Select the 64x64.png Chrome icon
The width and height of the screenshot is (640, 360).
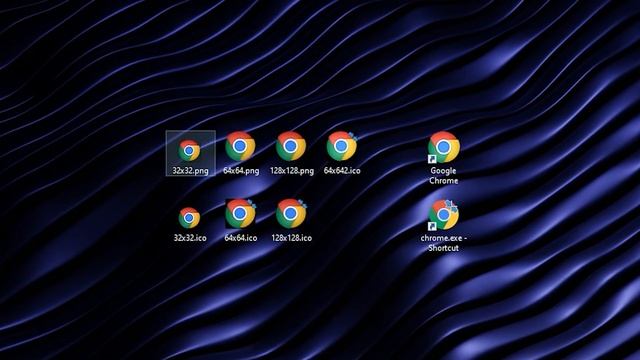[240, 146]
